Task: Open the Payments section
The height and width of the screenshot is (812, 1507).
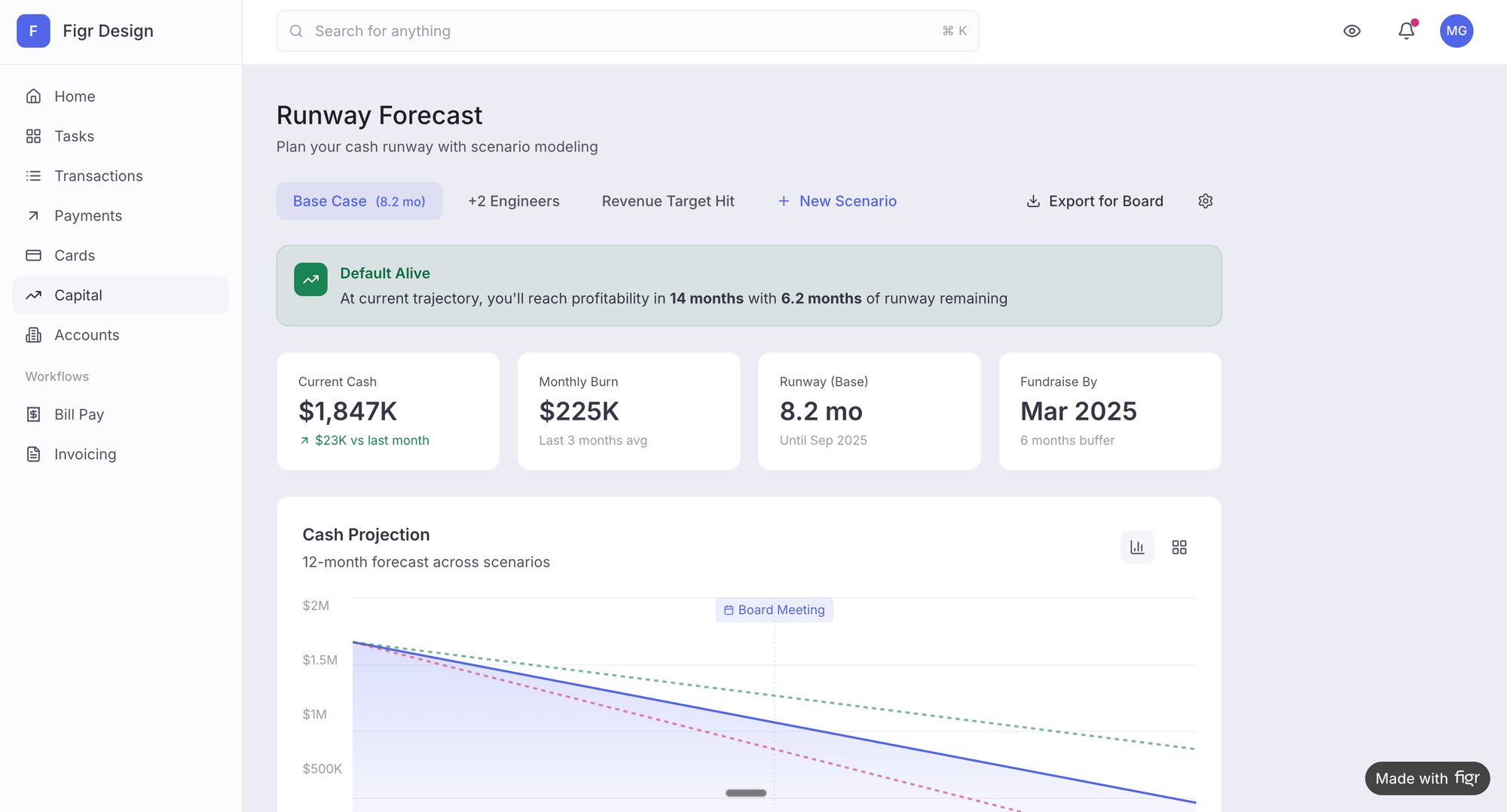Action: pyautogui.click(x=88, y=215)
